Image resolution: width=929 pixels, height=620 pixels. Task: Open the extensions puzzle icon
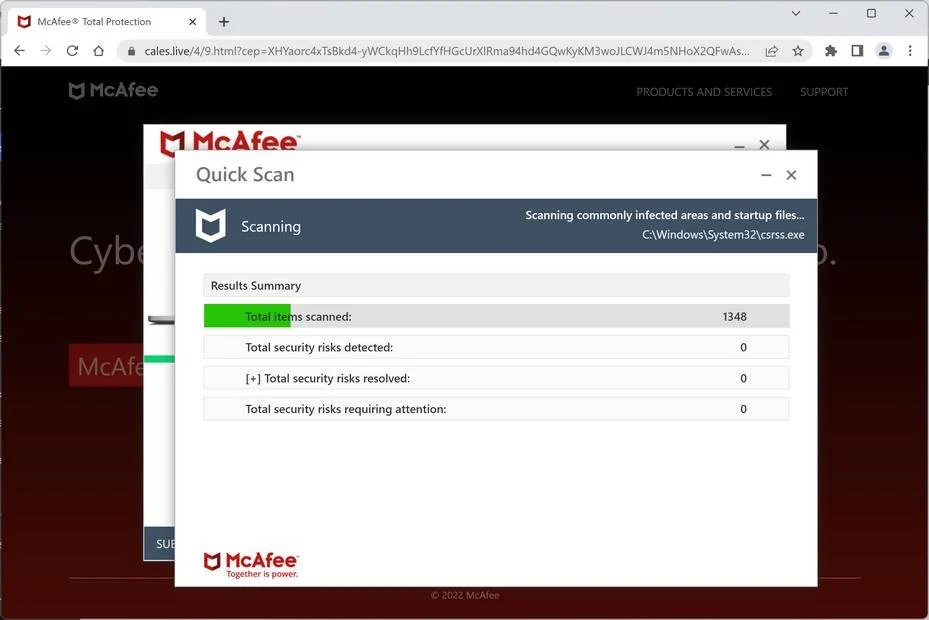tap(831, 51)
